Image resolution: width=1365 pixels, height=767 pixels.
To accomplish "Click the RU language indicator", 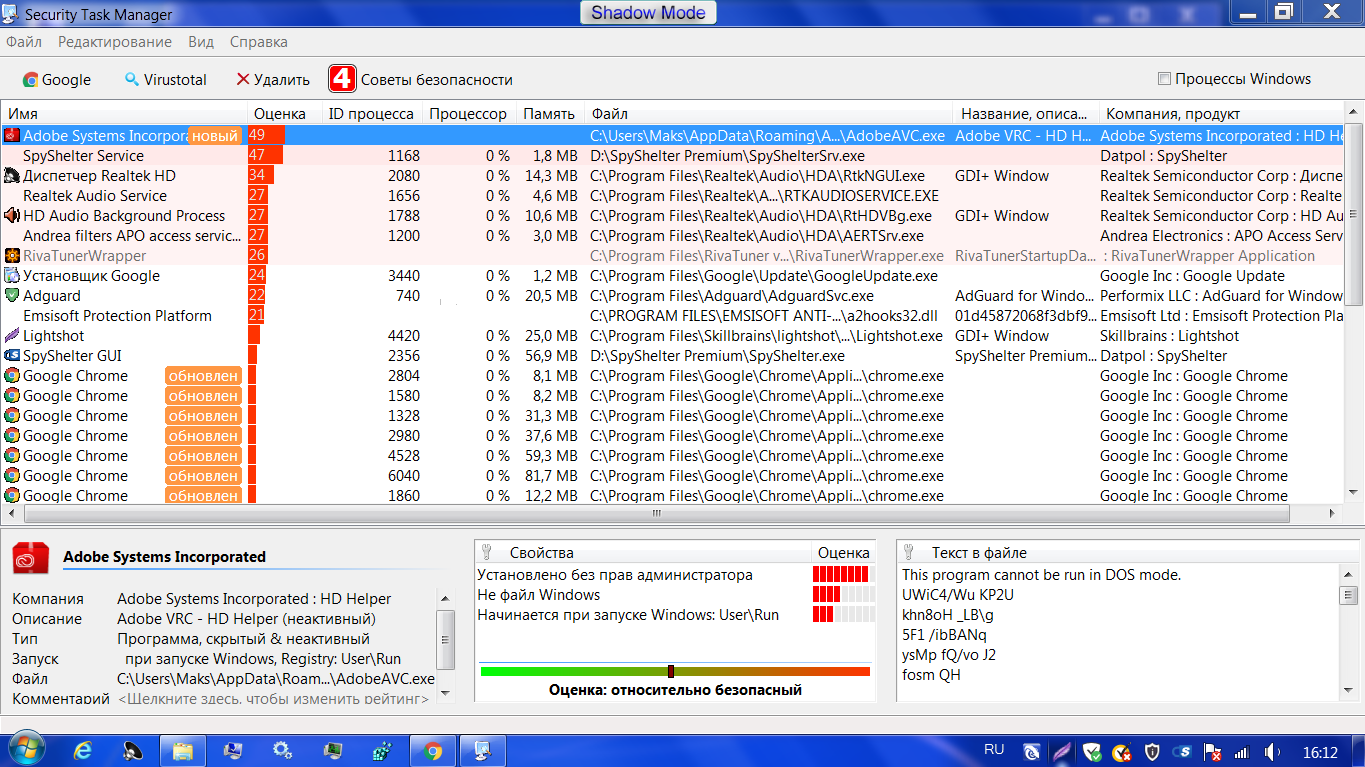I will pyautogui.click(x=994, y=749).
